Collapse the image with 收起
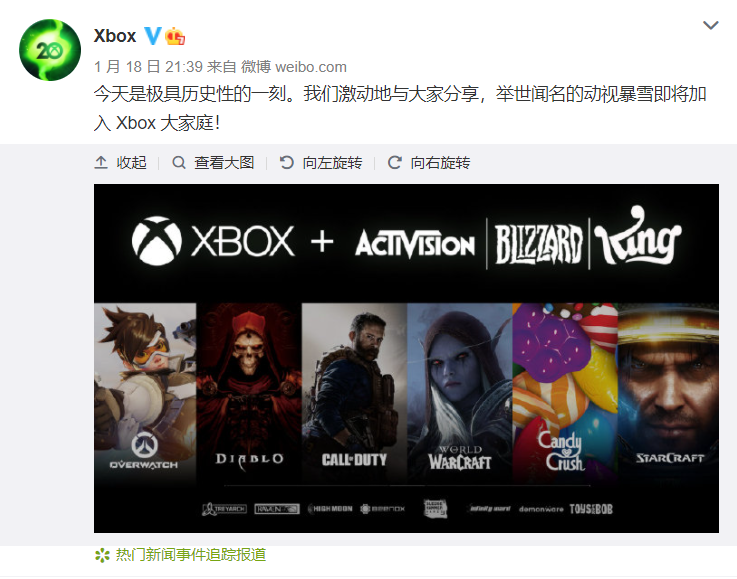This screenshot has height=579, width=737. (x=120, y=163)
